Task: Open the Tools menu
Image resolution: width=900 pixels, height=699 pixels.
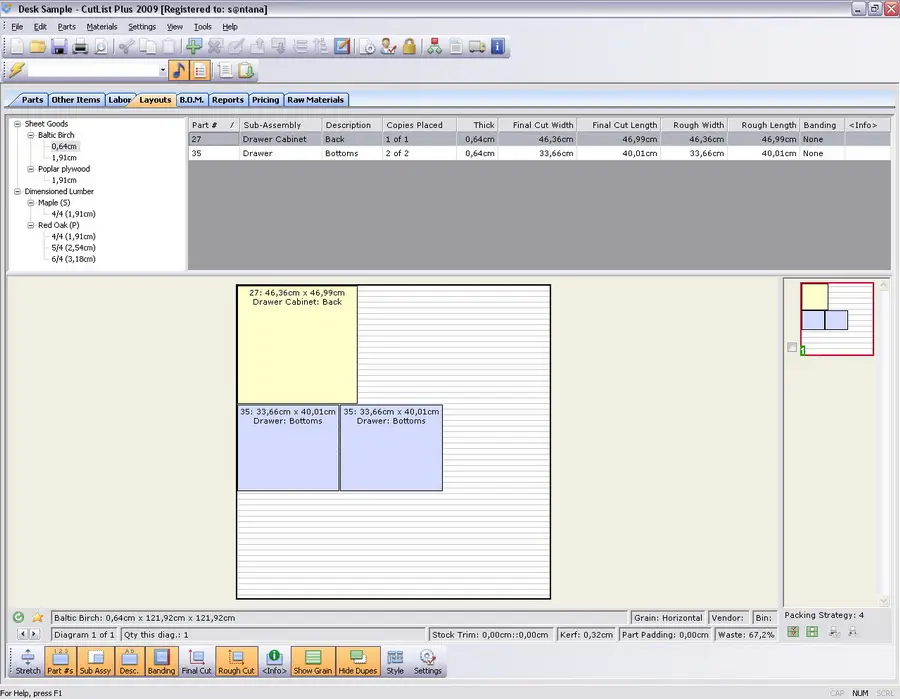Action: 202,26
